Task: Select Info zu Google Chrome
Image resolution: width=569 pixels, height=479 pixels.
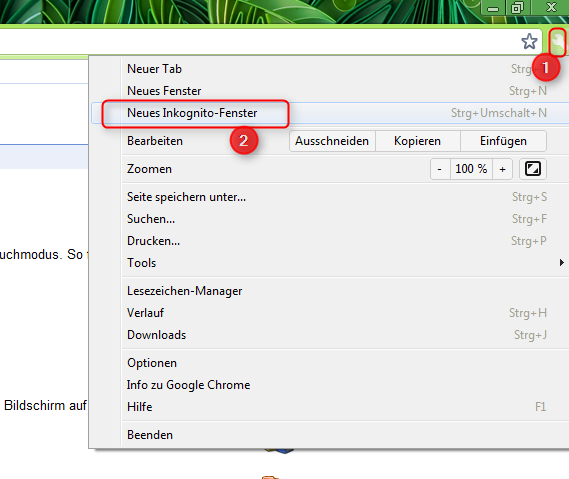Action: click(x=330, y=385)
